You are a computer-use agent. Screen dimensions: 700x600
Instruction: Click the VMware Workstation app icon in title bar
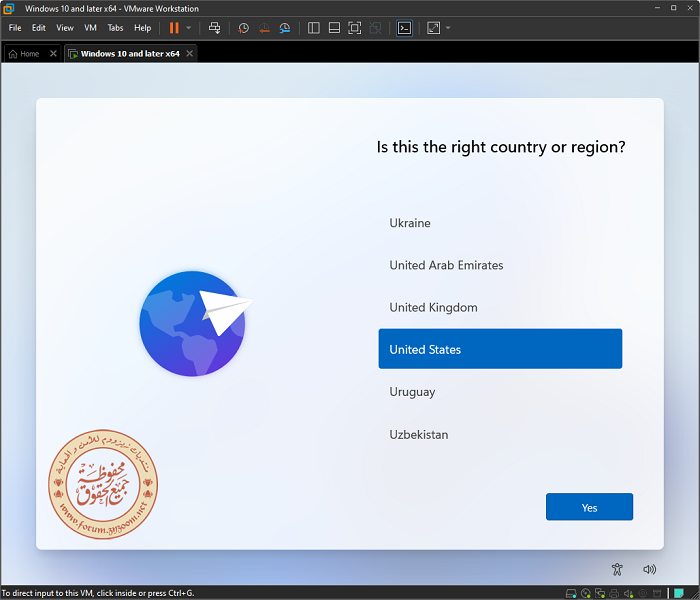pos(8,8)
